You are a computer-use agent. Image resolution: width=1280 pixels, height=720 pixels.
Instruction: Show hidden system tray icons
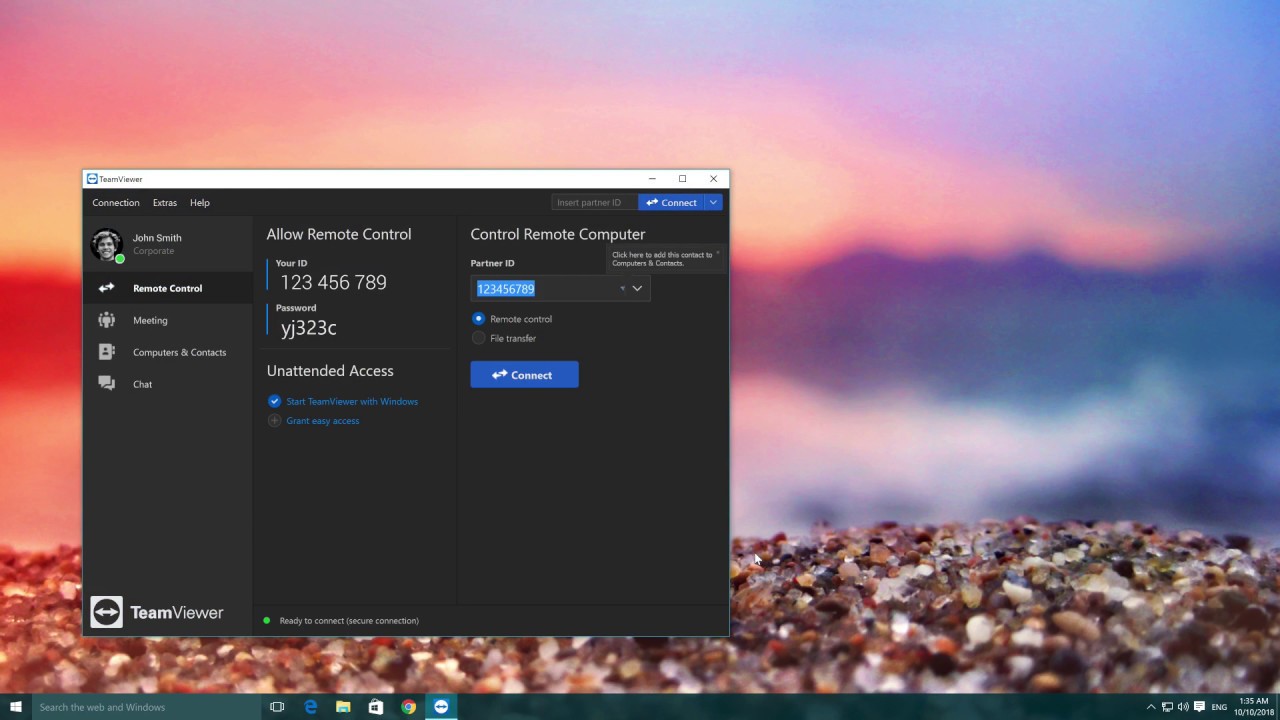tap(1151, 707)
